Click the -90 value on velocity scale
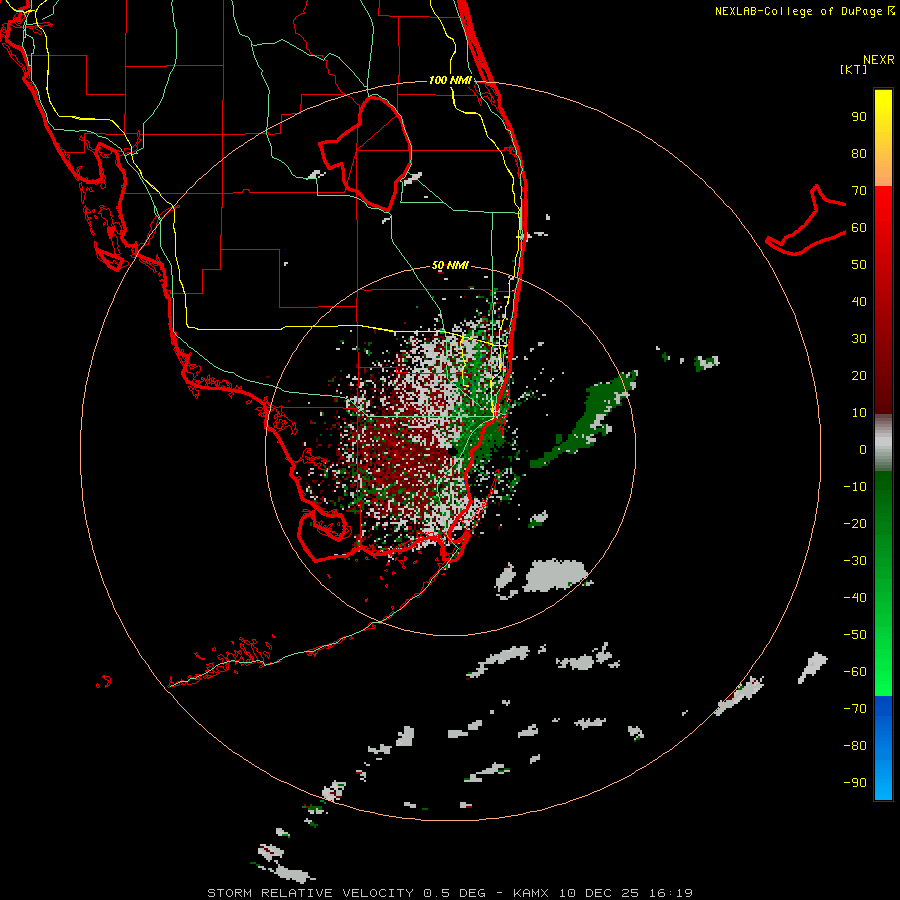 [x=855, y=783]
